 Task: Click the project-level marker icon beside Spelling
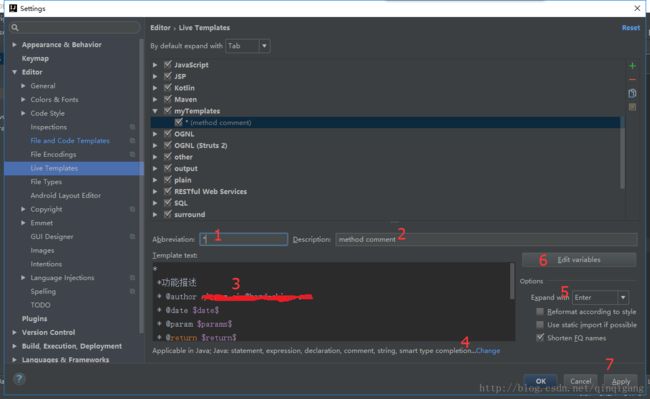tap(132, 291)
